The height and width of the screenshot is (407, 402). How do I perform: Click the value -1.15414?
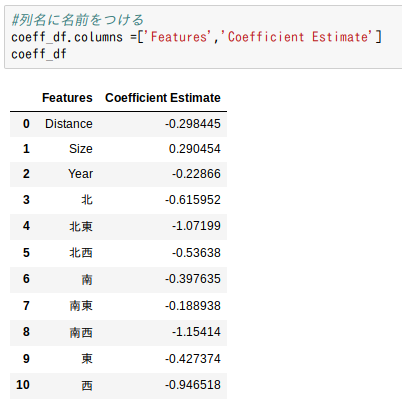(196, 332)
